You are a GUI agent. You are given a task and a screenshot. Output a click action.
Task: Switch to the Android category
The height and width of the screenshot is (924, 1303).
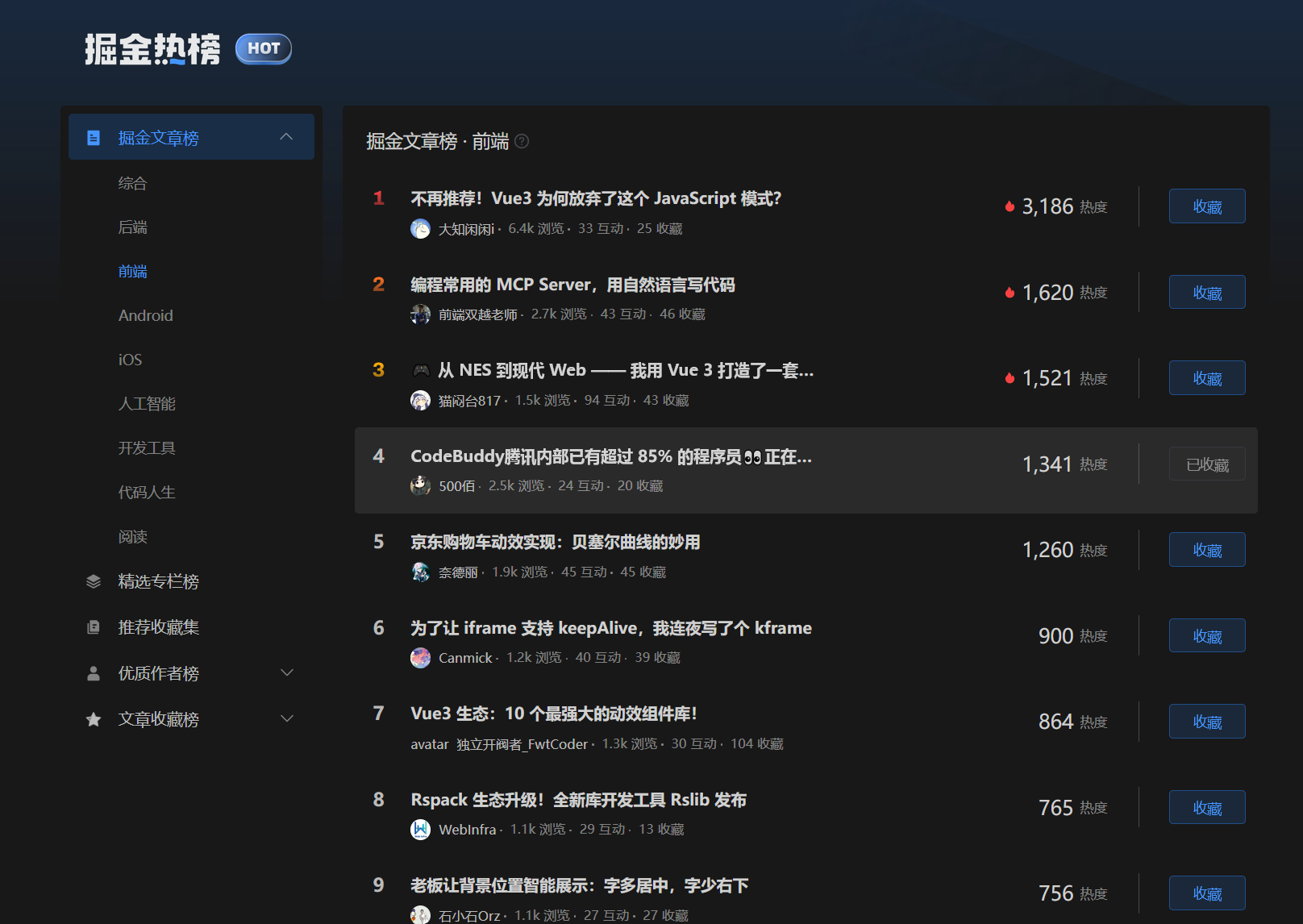(x=145, y=314)
